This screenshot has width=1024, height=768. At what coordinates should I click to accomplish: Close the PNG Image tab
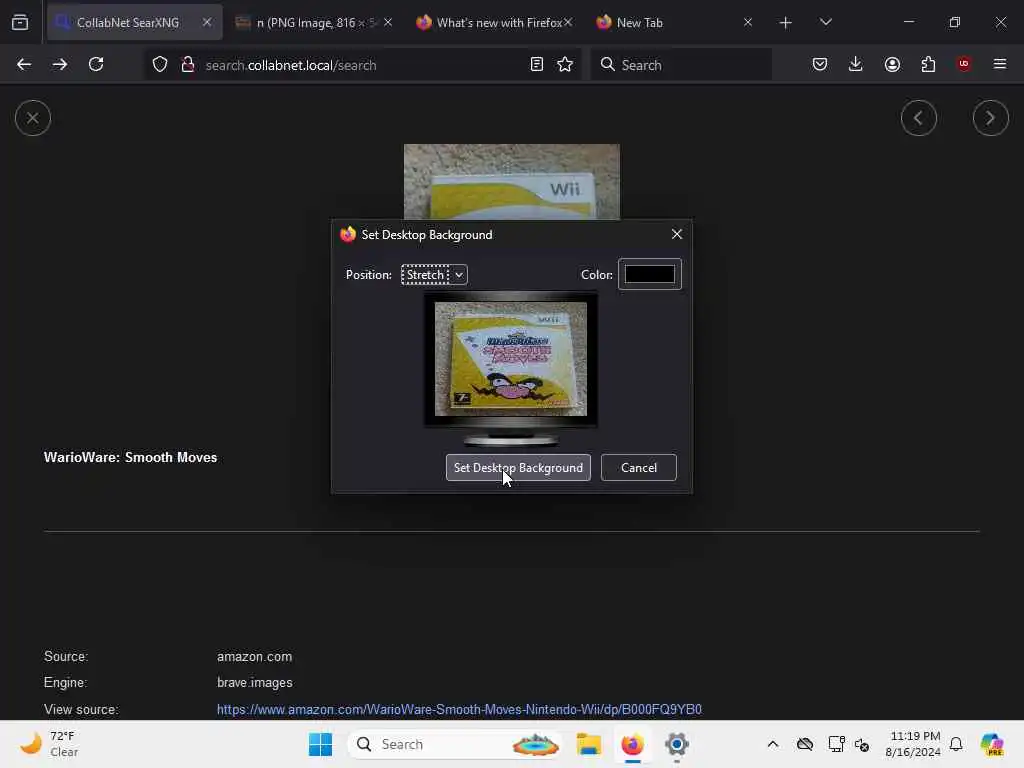[388, 22]
